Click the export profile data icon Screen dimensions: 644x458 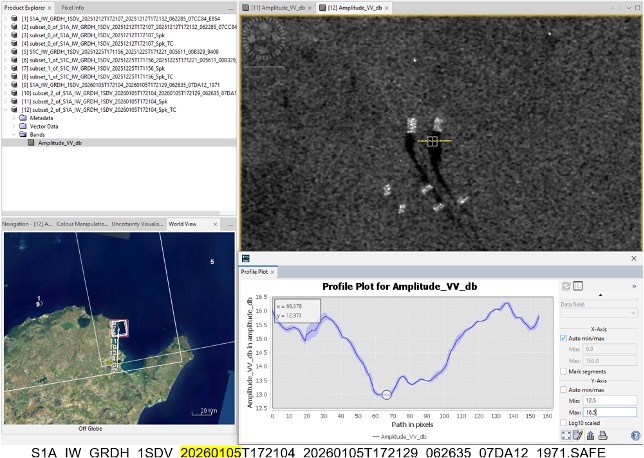[590, 435]
